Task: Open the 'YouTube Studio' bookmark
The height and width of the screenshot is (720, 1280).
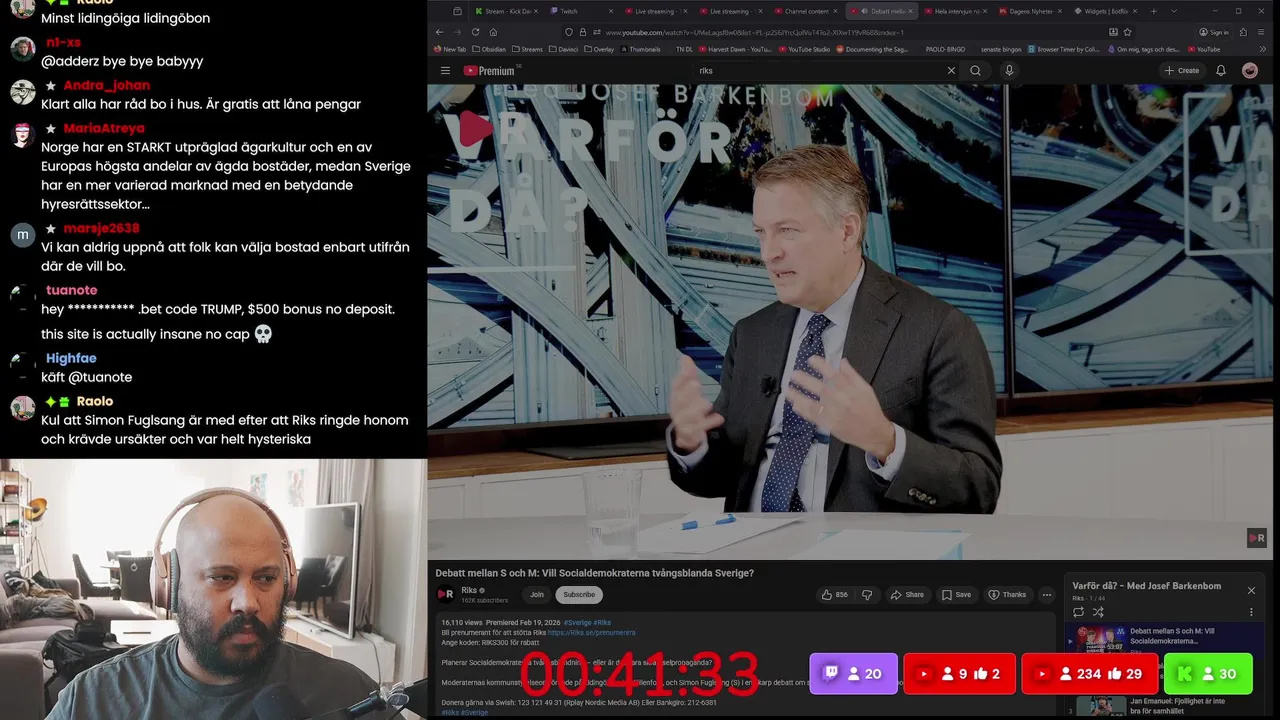Action: (804, 49)
